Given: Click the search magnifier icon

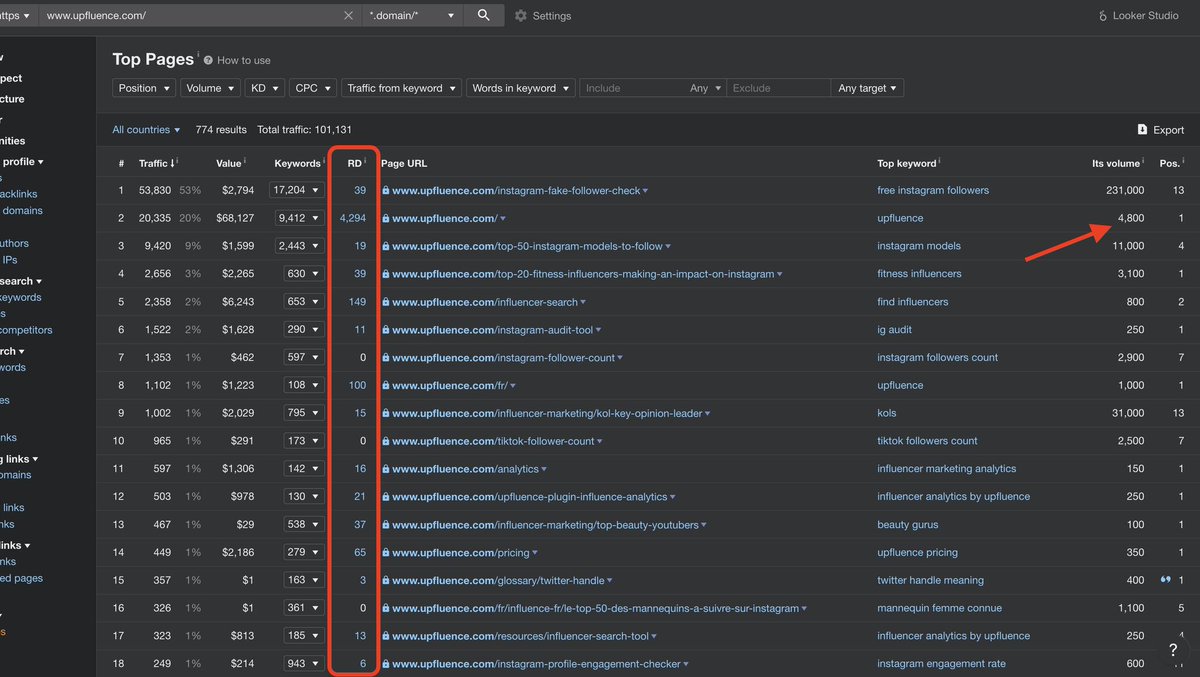Looking at the screenshot, I should pos(484,15).
